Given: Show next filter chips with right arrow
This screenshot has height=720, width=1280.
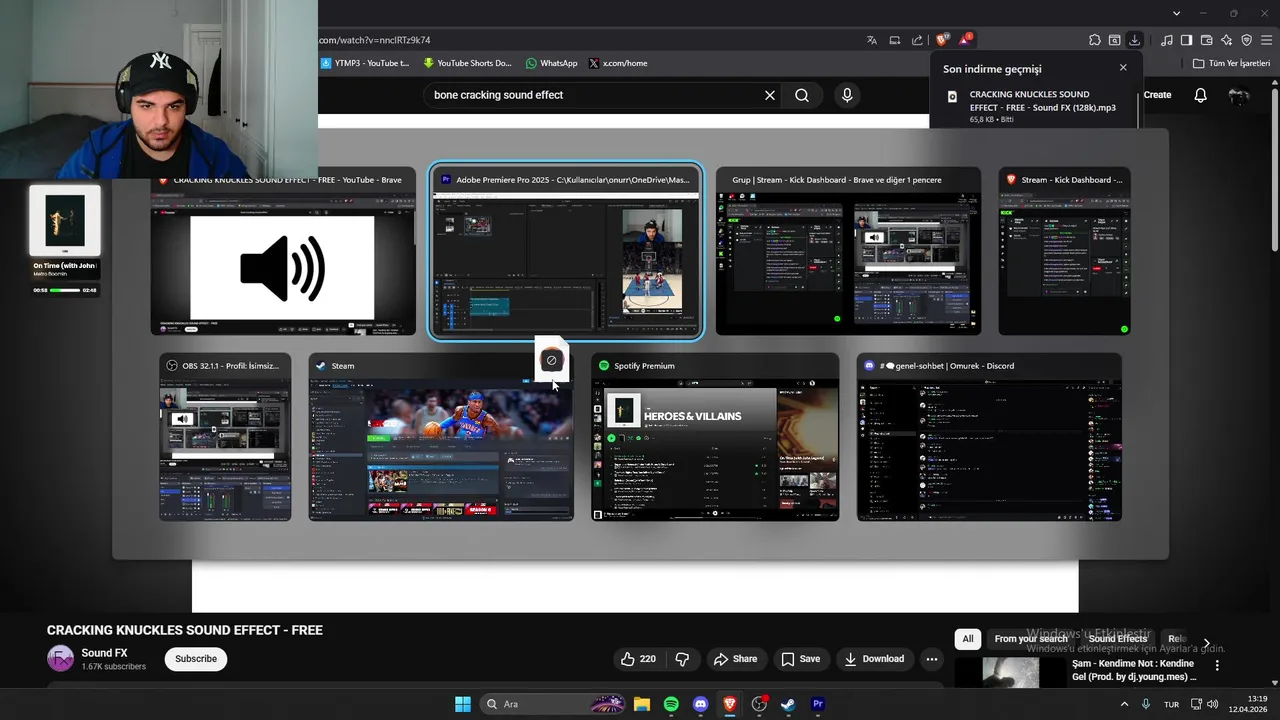Looking at the screenshot, I should (1206, 642).
